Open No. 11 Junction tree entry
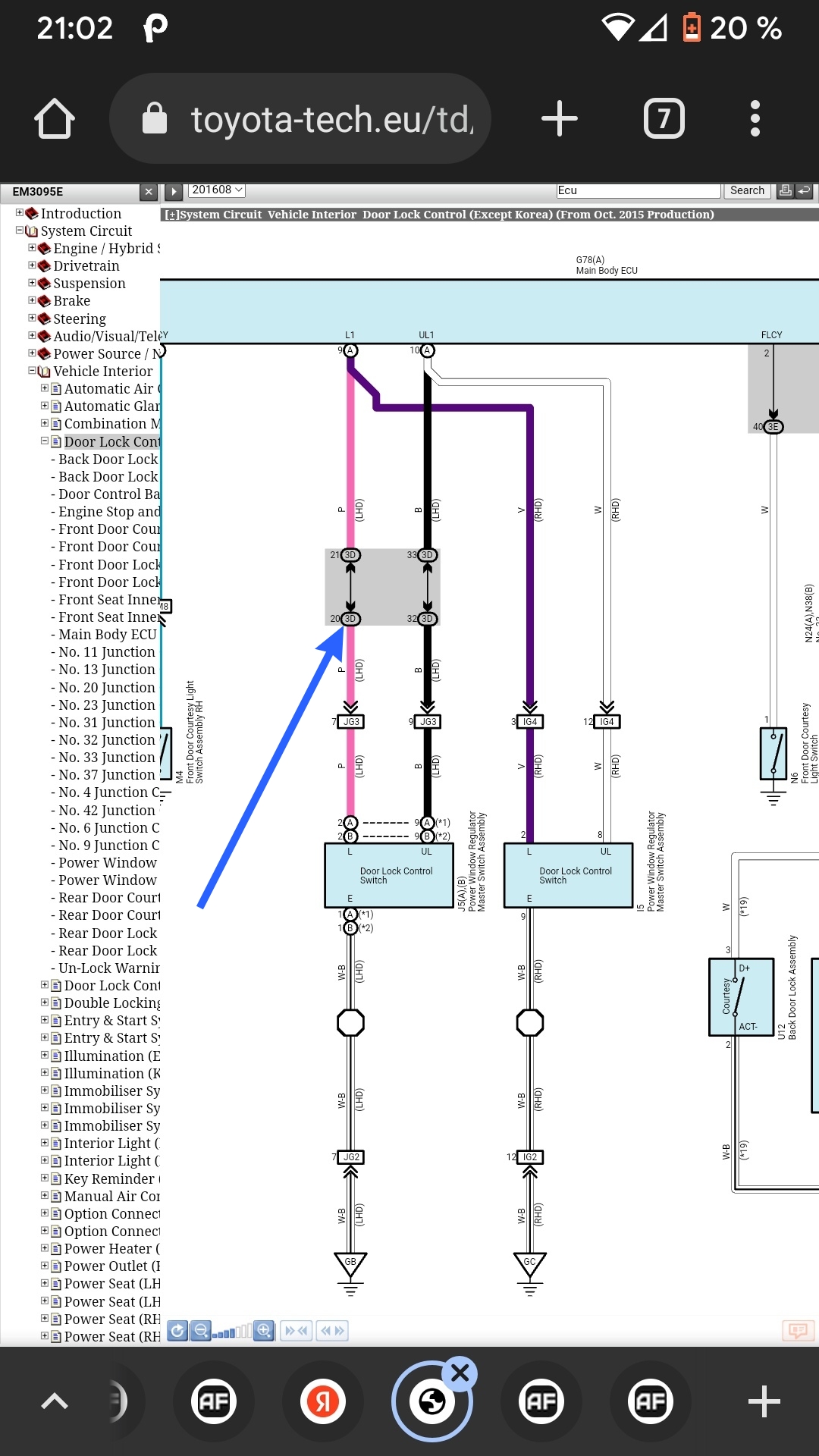Image resolution: width=819 pixels, height=1456 pixels. point(106,652)
